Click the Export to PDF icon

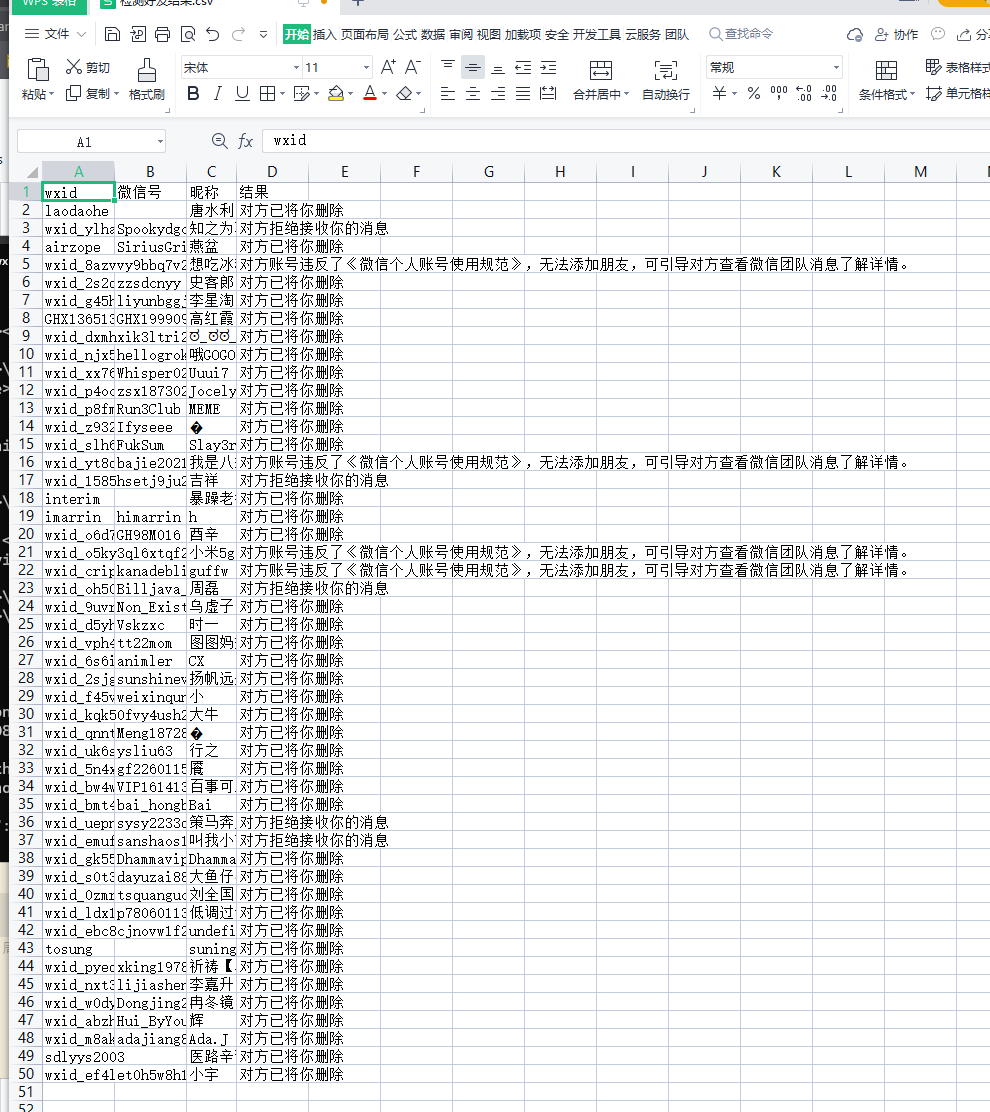click(x=138, y=34)
